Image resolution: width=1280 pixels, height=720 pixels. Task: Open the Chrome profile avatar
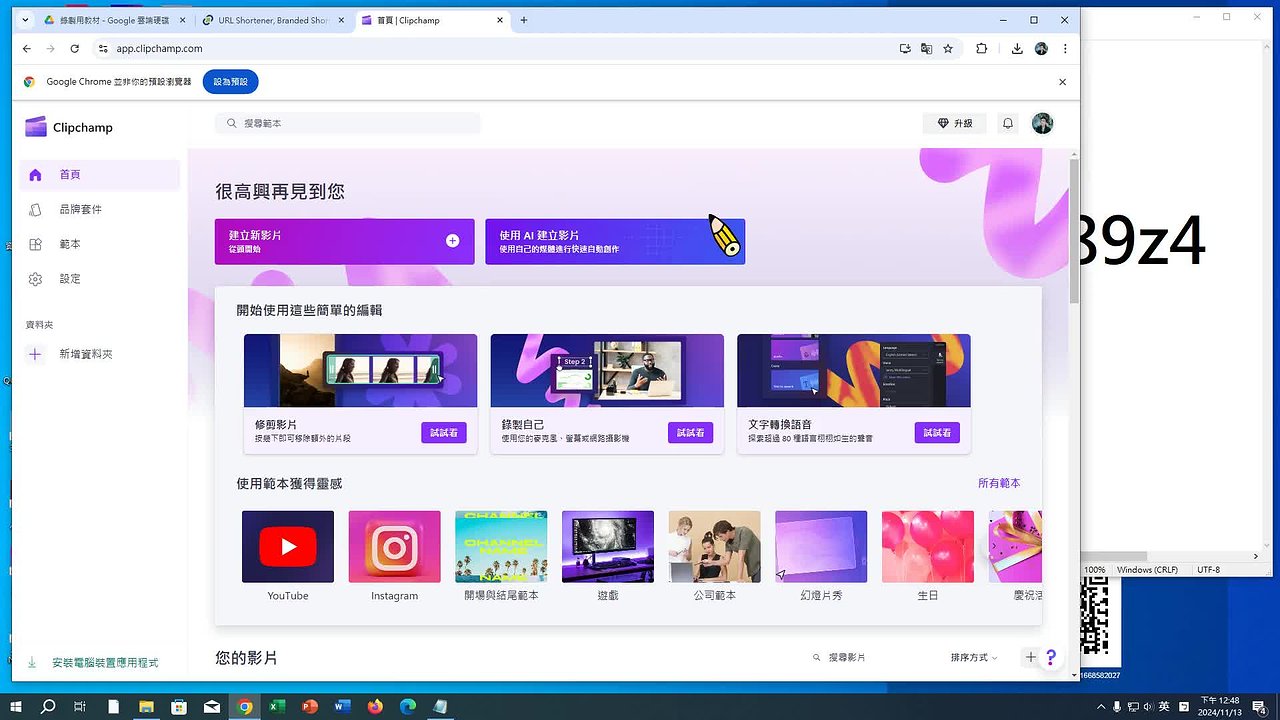[x=1041, y=48]
